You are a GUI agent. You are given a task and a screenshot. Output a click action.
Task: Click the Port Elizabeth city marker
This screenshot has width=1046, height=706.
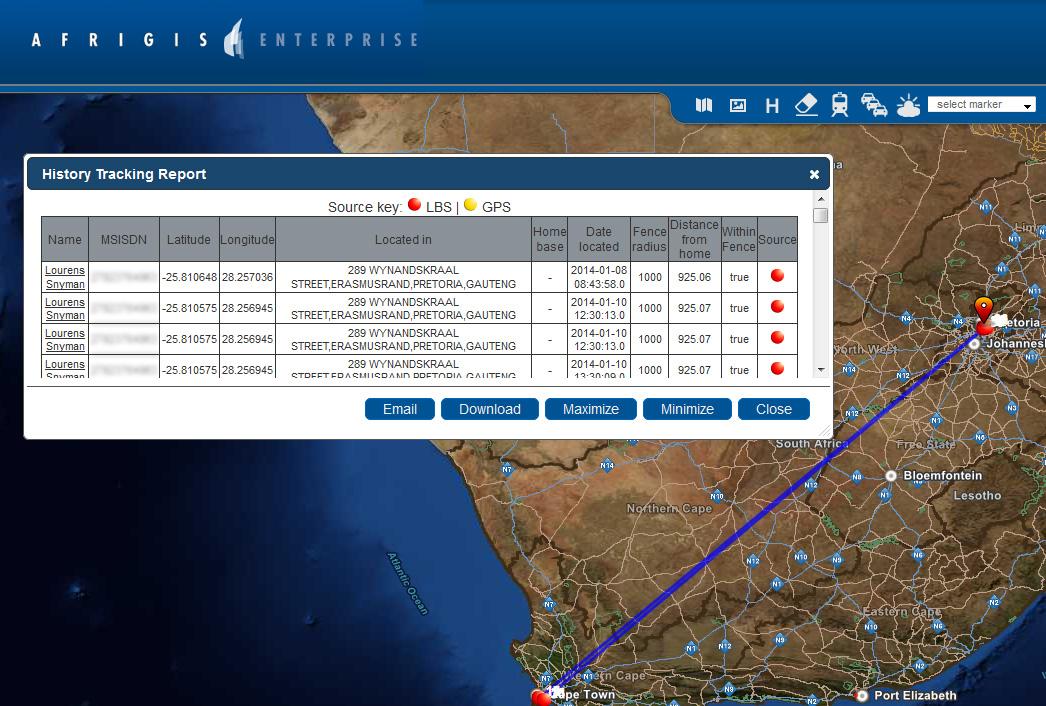862,695
